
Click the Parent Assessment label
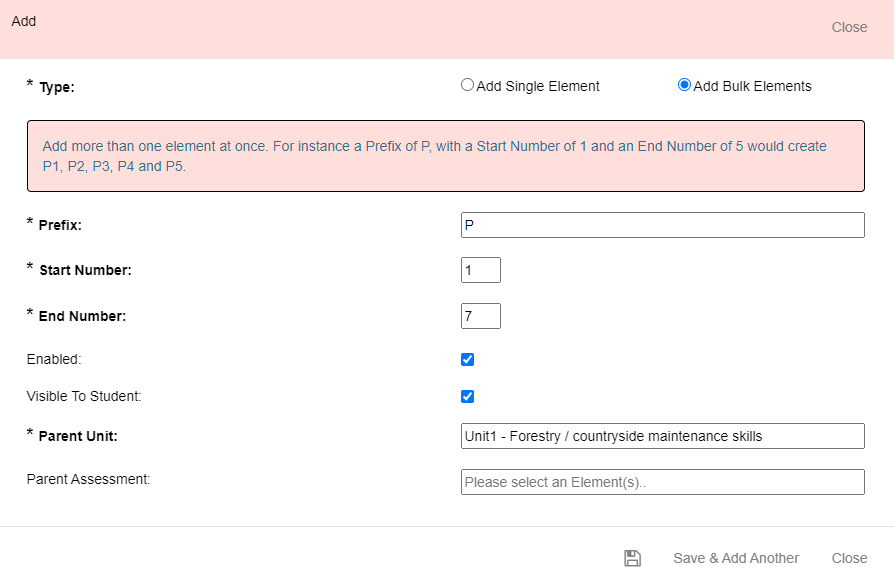tap(88, 479)
